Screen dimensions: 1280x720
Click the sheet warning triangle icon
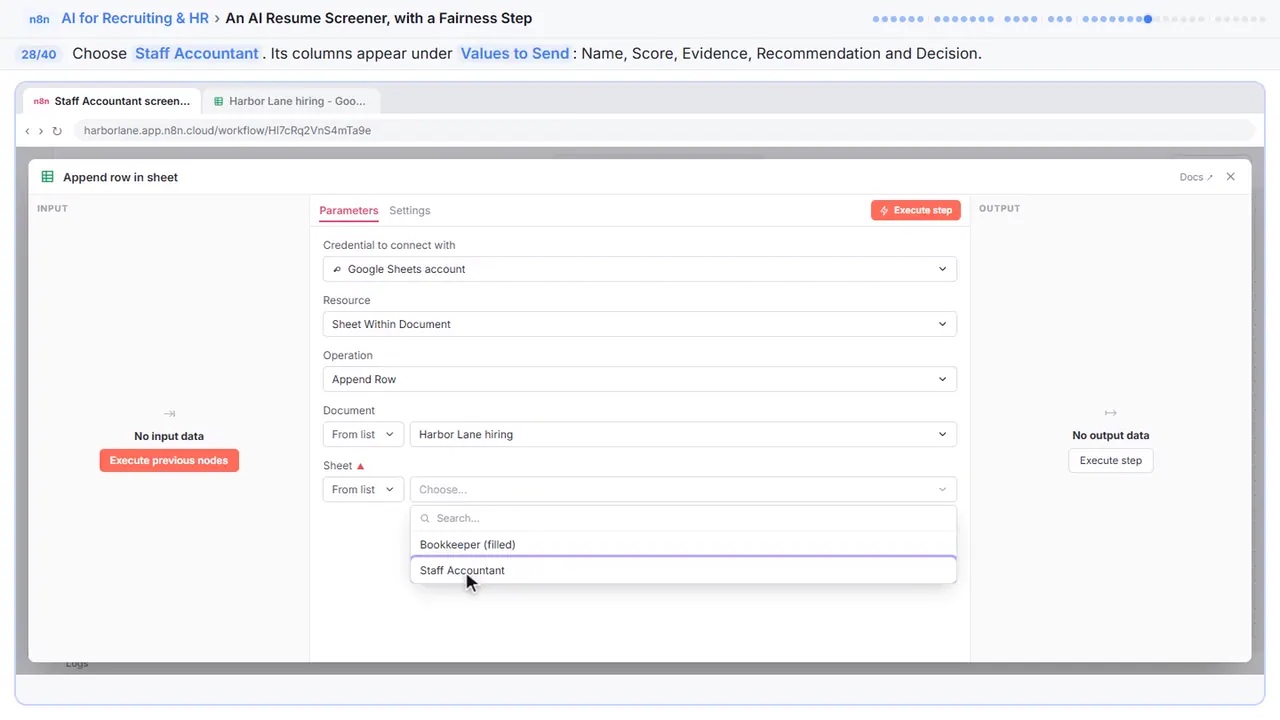361,466
